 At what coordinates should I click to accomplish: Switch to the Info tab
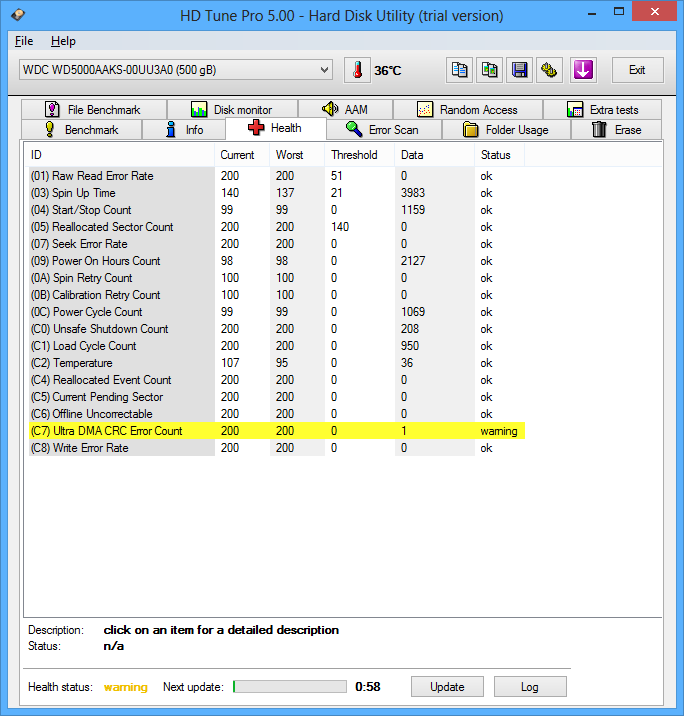pos(184,130)
